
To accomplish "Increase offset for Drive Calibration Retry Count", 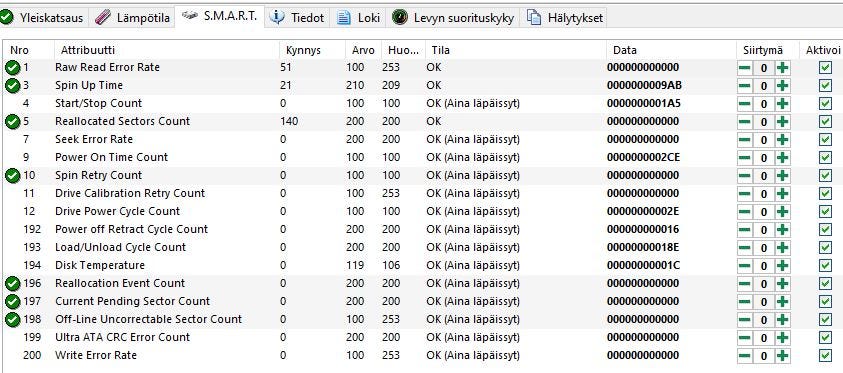I will (x=783, y=194).
